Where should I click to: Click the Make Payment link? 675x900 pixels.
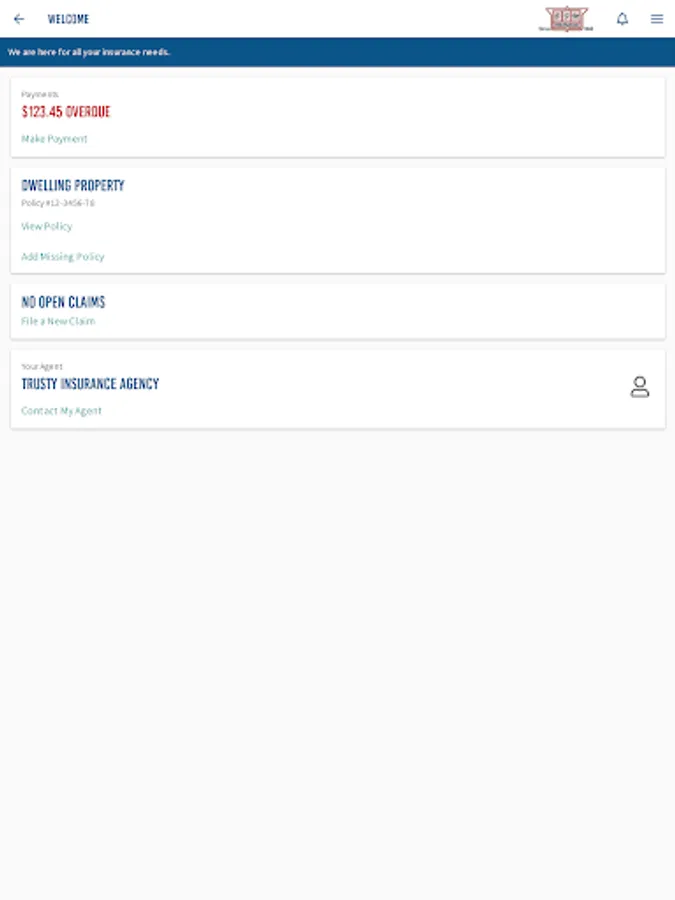point(54,139)
